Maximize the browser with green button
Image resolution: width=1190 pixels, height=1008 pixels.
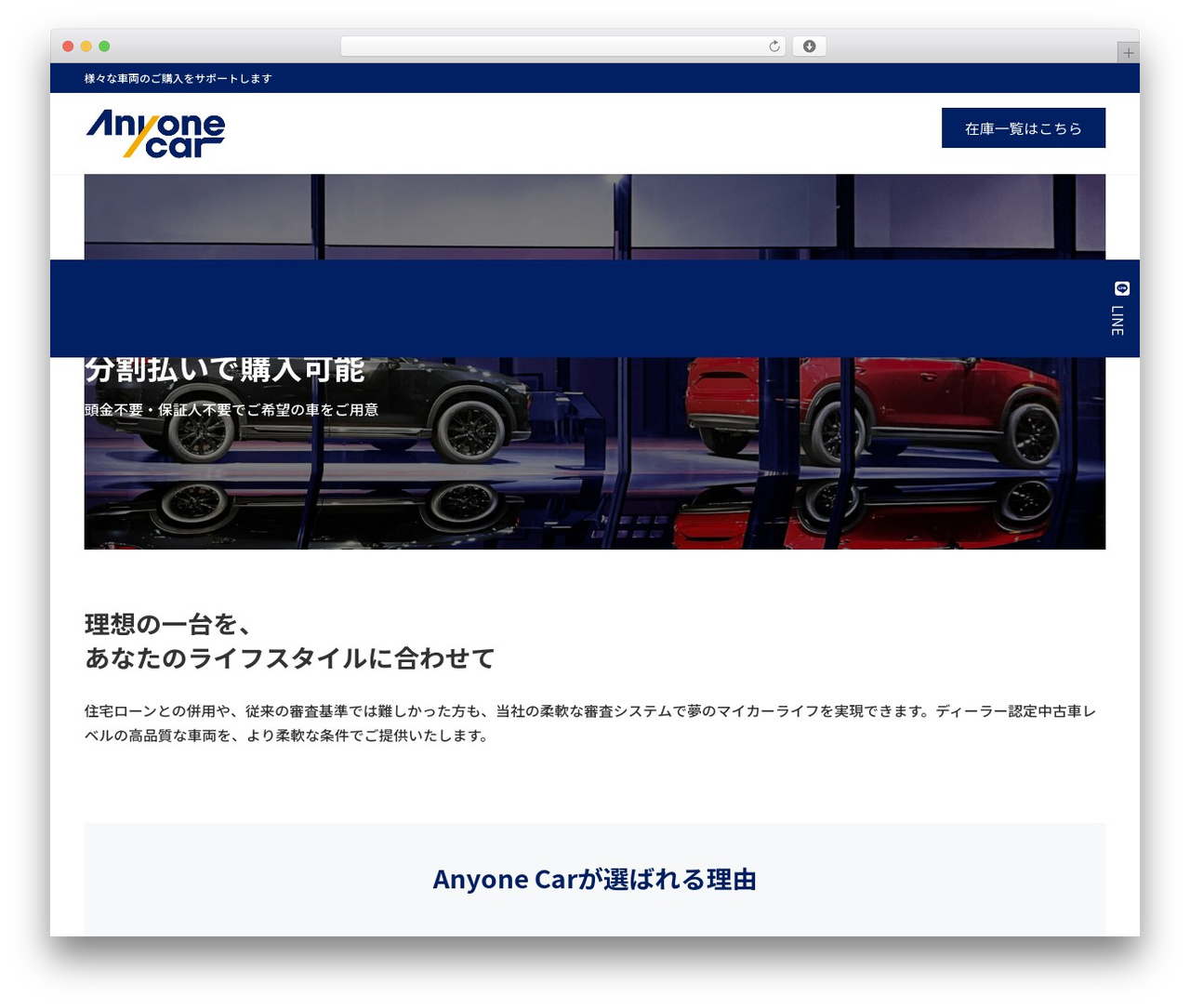[104, 46]
